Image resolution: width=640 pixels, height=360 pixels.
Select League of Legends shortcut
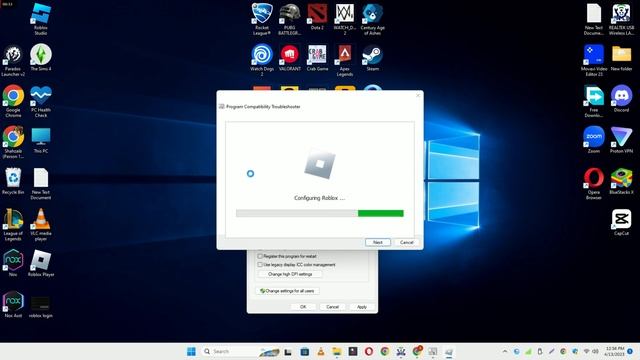(x=13, y=224)
